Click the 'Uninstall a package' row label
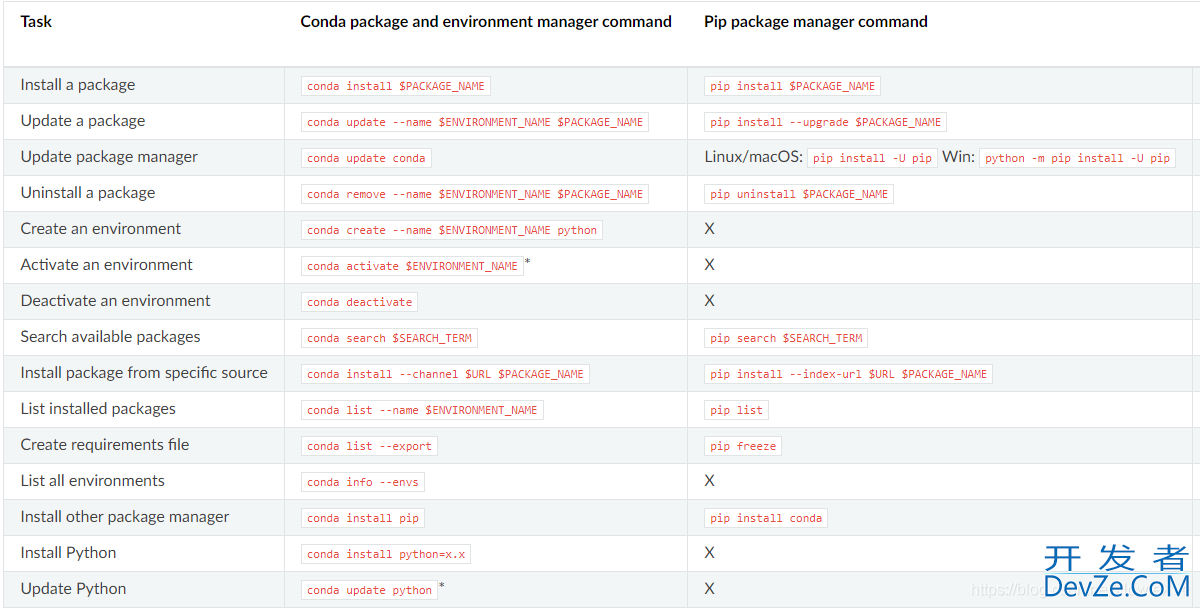 click(88, 193)
